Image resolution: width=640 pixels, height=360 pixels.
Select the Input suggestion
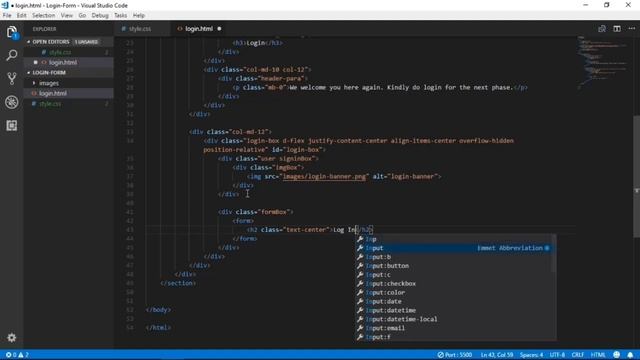click(453, 248)
